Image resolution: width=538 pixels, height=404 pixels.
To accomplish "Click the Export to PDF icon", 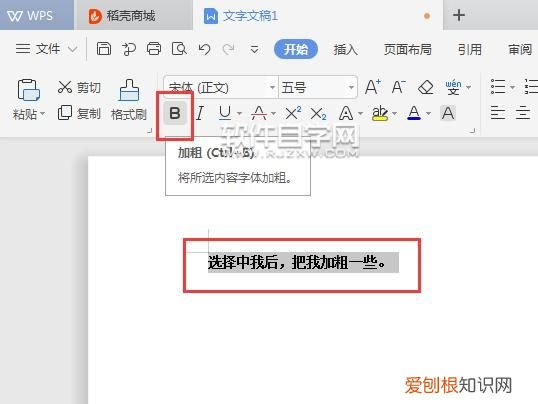I will point(129,49).
